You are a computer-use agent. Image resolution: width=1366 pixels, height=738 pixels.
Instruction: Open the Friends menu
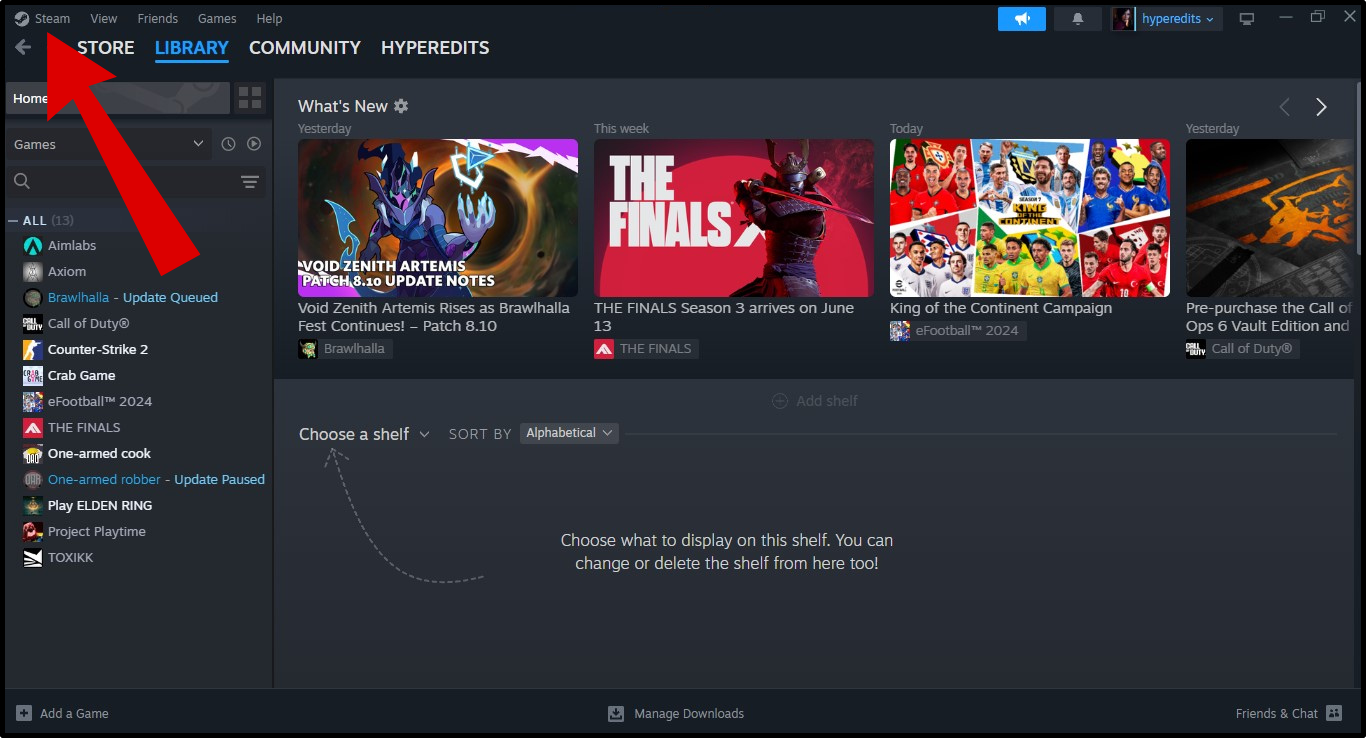tap(157, 18)
